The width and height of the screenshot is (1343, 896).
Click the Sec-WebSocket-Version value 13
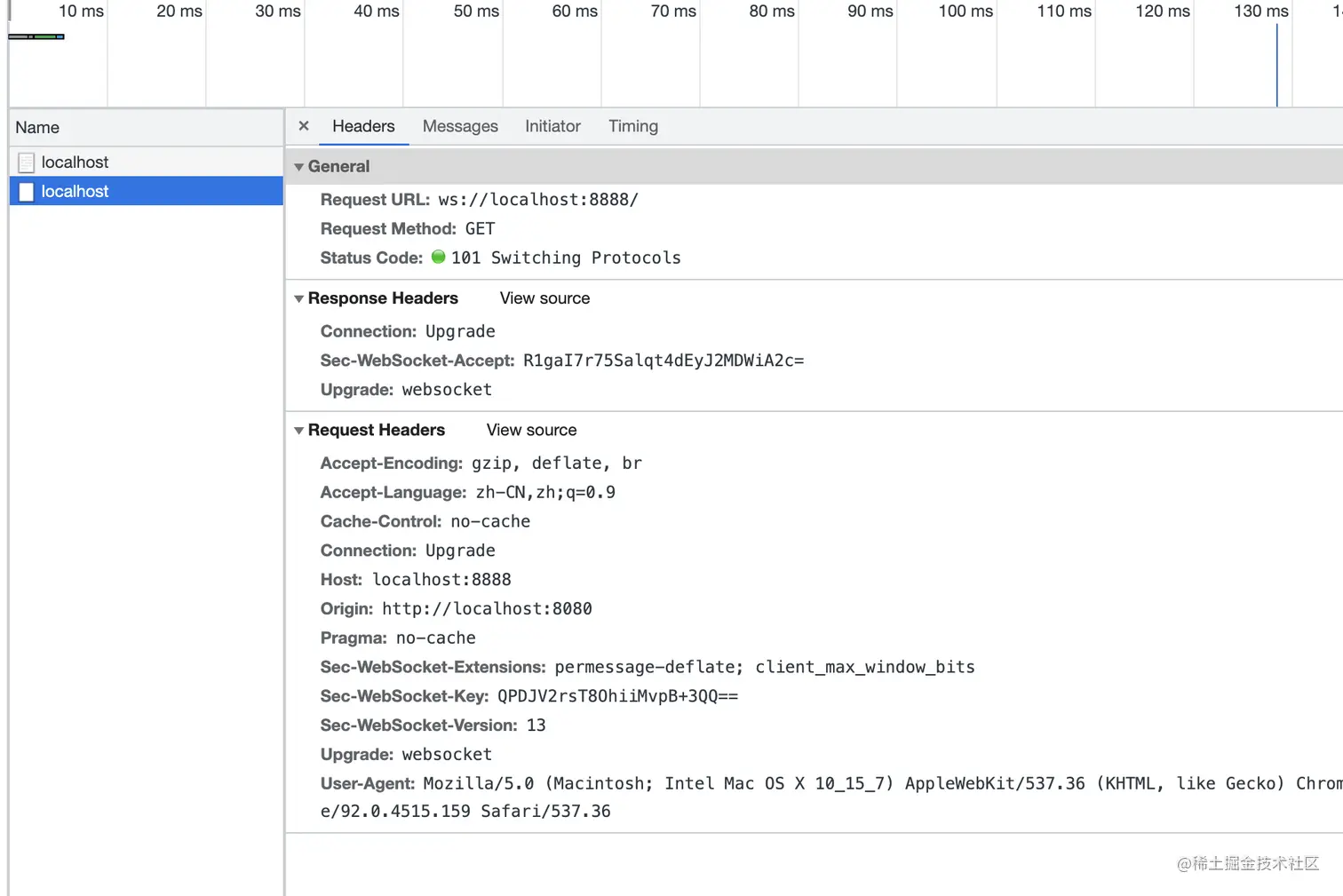(x=536, y=726)
